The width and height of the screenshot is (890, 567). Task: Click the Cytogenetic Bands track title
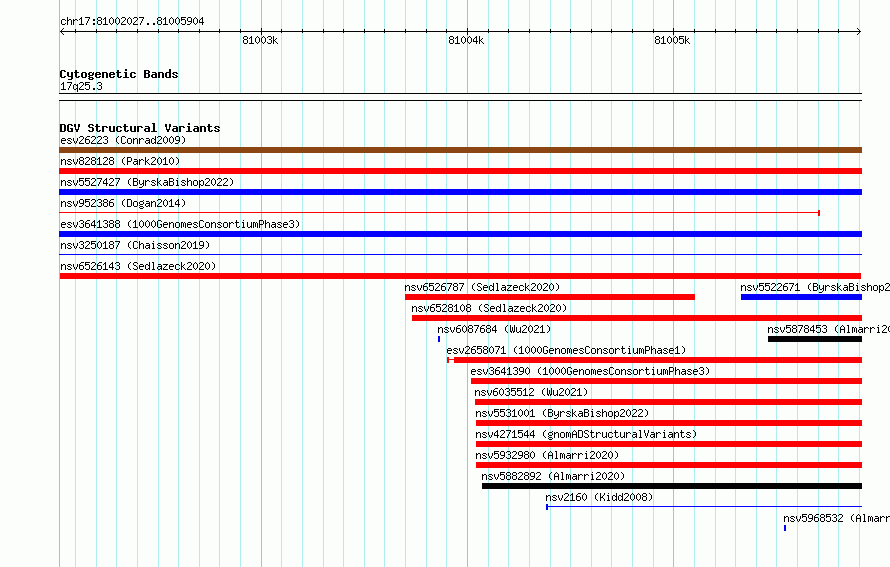[119, 74]
